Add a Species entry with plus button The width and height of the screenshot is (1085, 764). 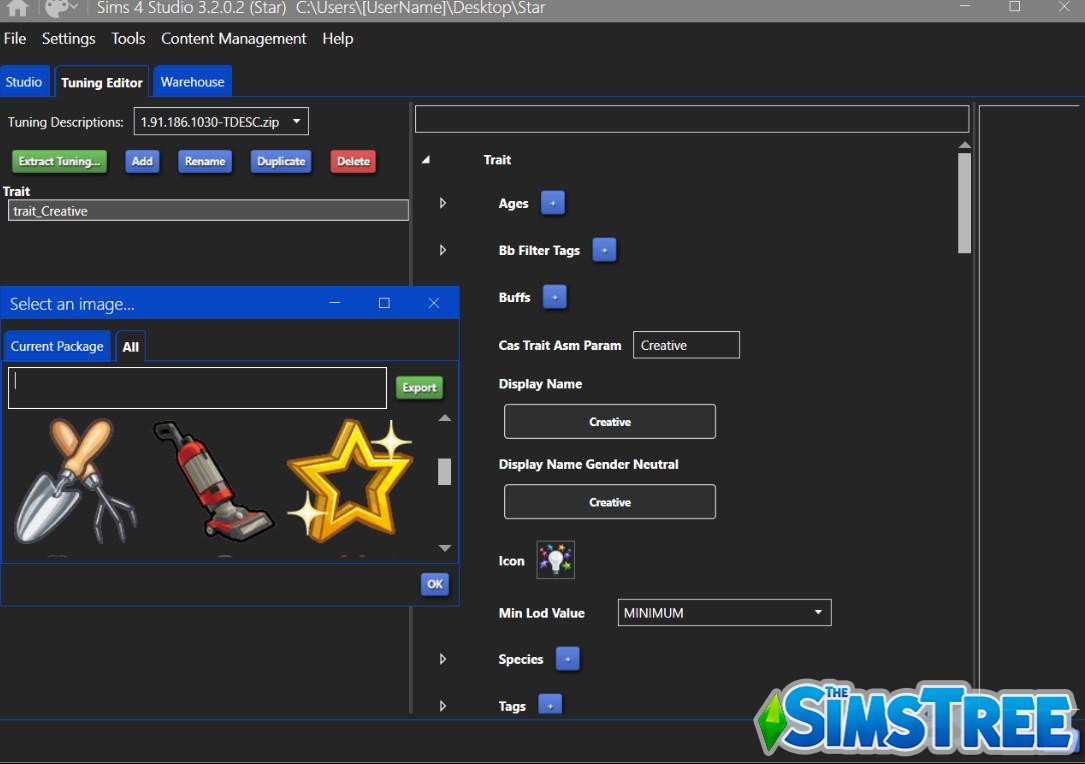(x=567, y=658)
